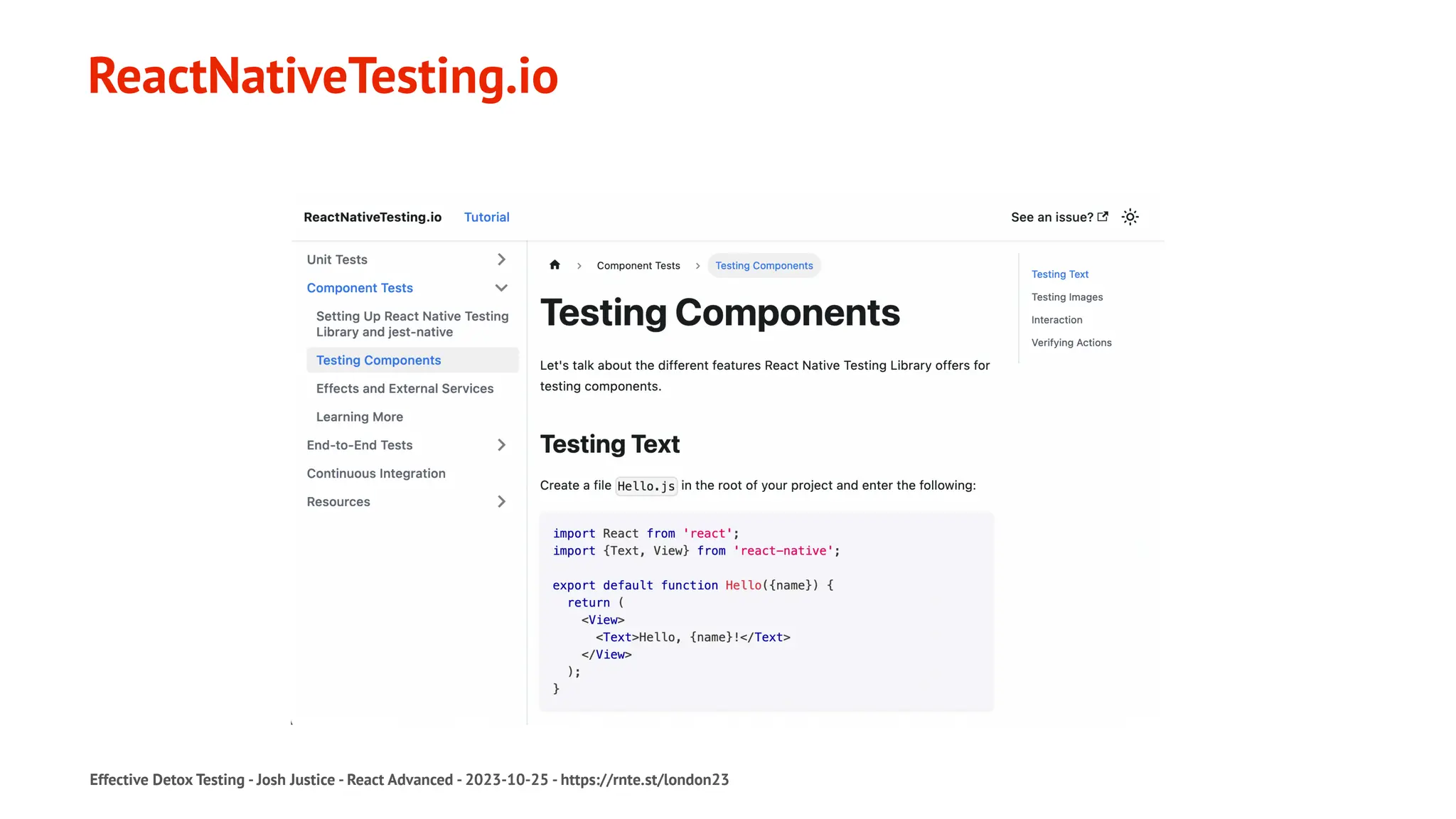Click the external link icon beside See an issue
The image size is (1456, 819).
pos(1103,217)
